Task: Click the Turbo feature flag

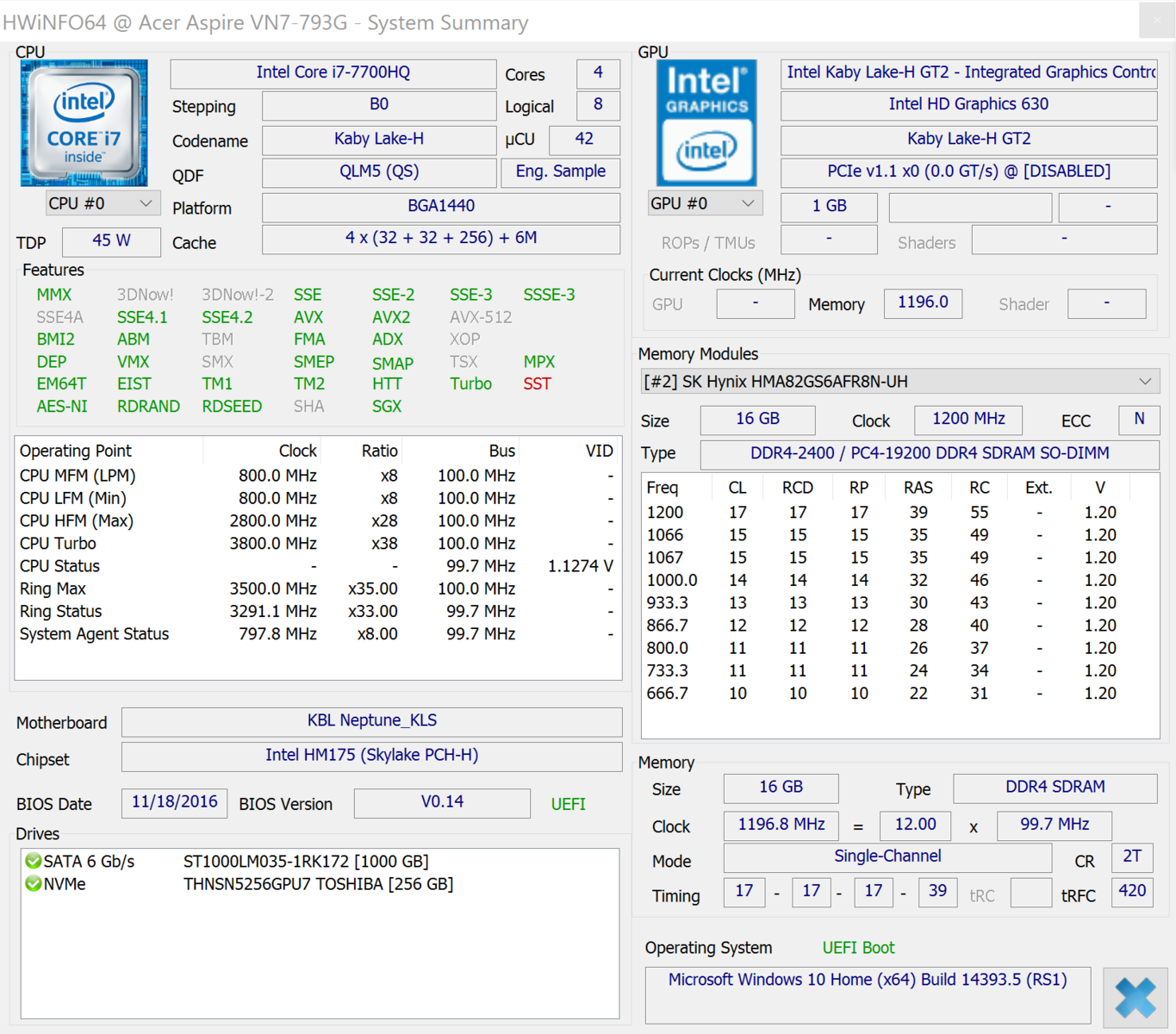Action: 470,383
